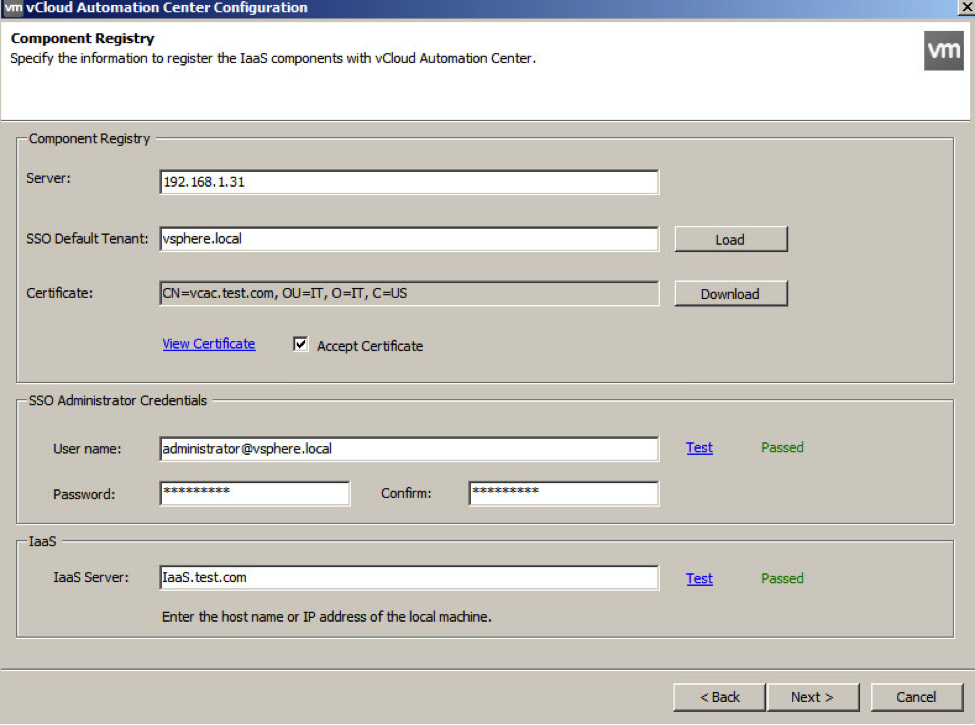Click the vm title bar icon
Image resolution: width=975 pixels, height=725 pixels.
(13, 7)
